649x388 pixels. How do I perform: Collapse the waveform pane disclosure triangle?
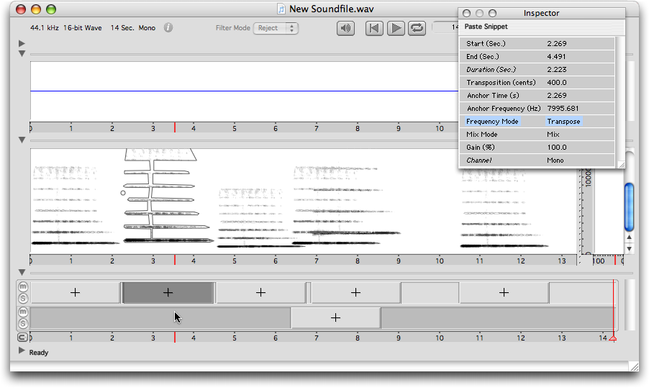click(x=22, y=53)
